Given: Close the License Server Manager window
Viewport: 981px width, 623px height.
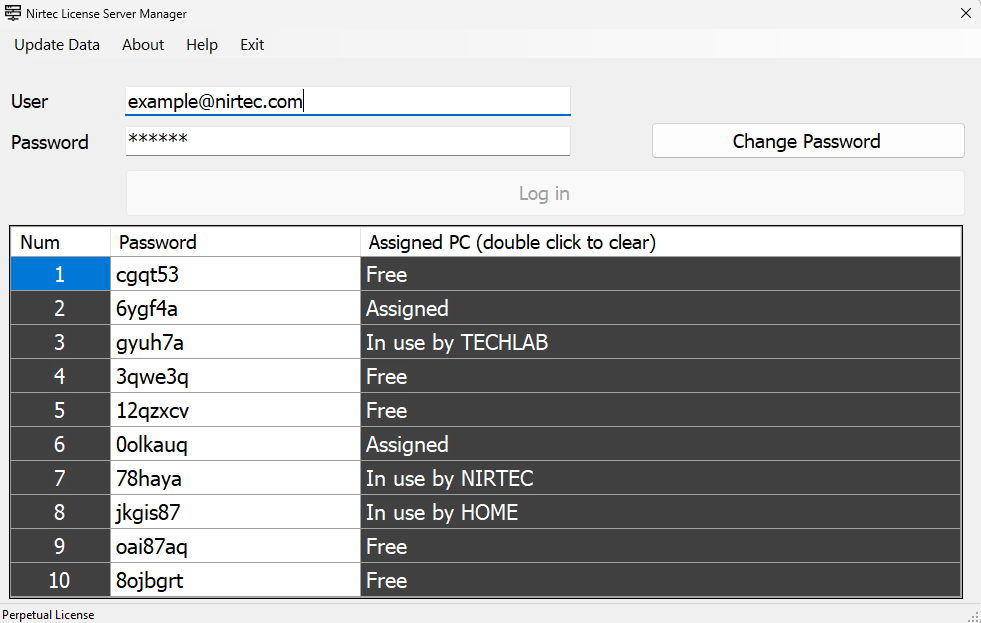Looking at the screenshot, I should tap(965, 14).
